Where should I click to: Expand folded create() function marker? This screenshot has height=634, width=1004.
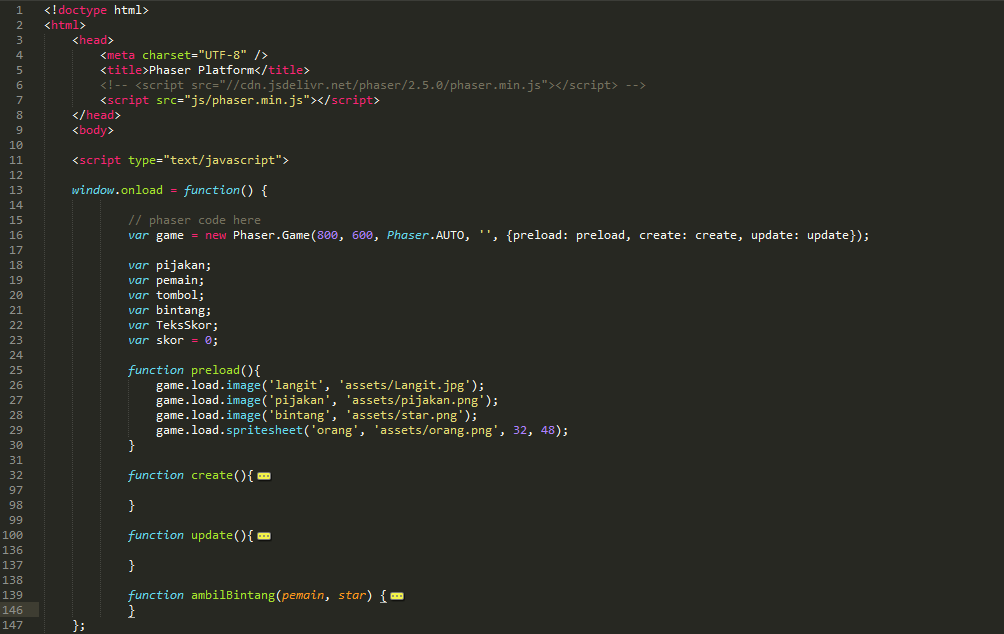(x=264, y=476)
